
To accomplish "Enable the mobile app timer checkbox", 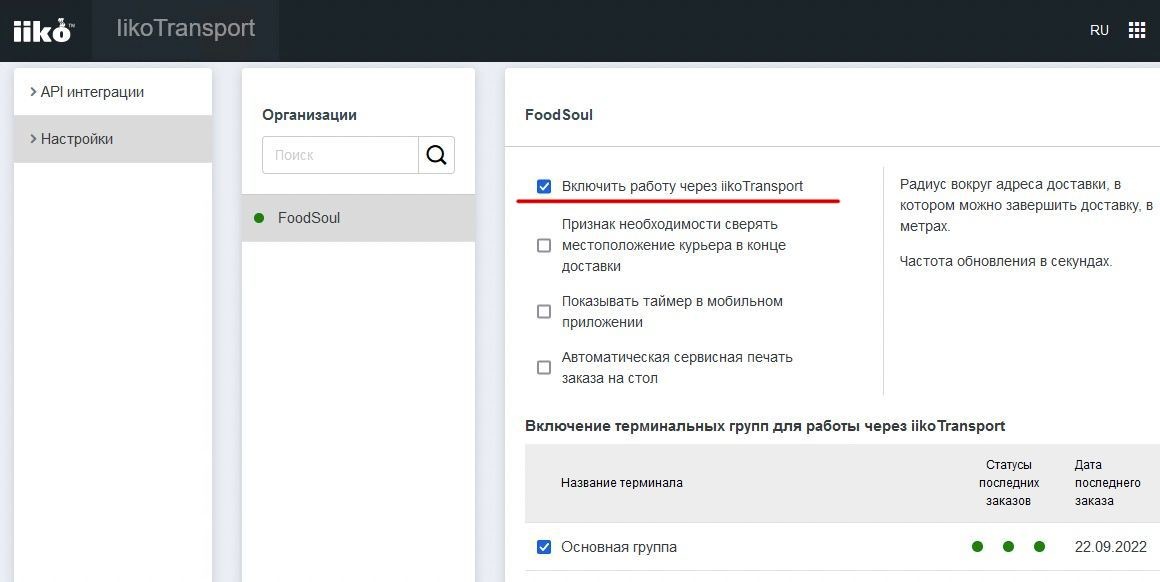I will [x=544, y=311].
